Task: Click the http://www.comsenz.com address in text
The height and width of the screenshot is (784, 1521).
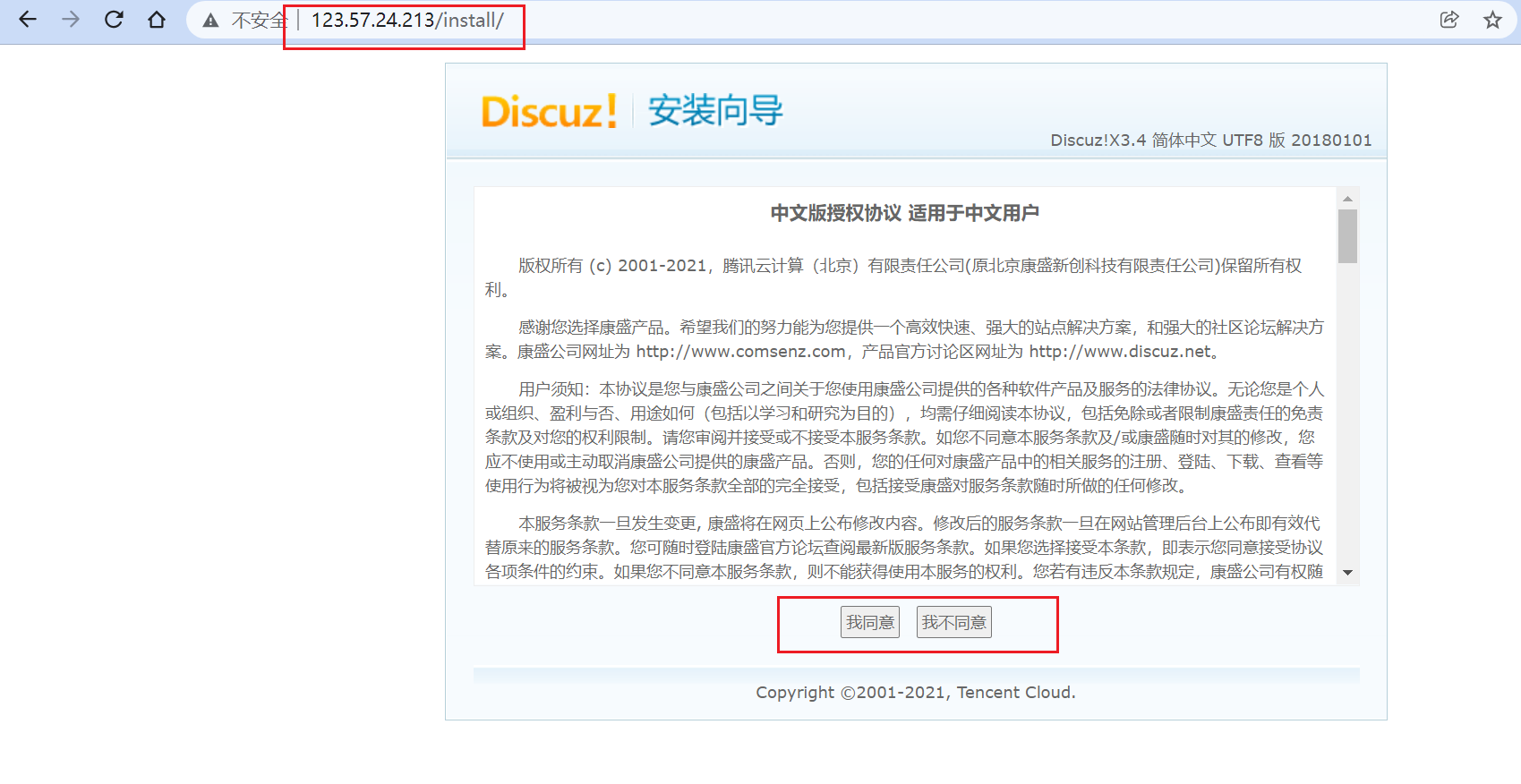Action: [x=740, y=352]
